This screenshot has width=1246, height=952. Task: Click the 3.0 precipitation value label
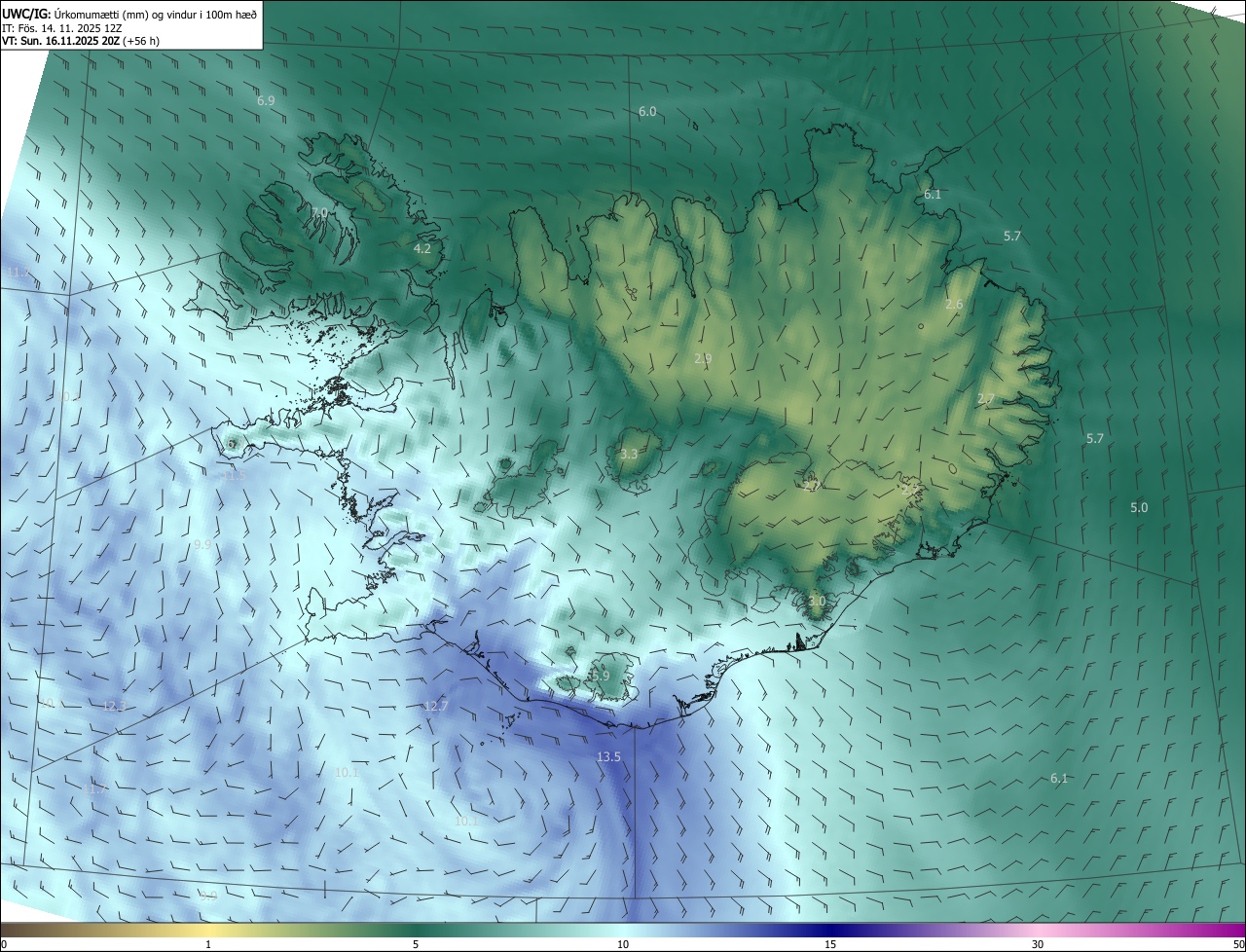[x=817, y=602]
